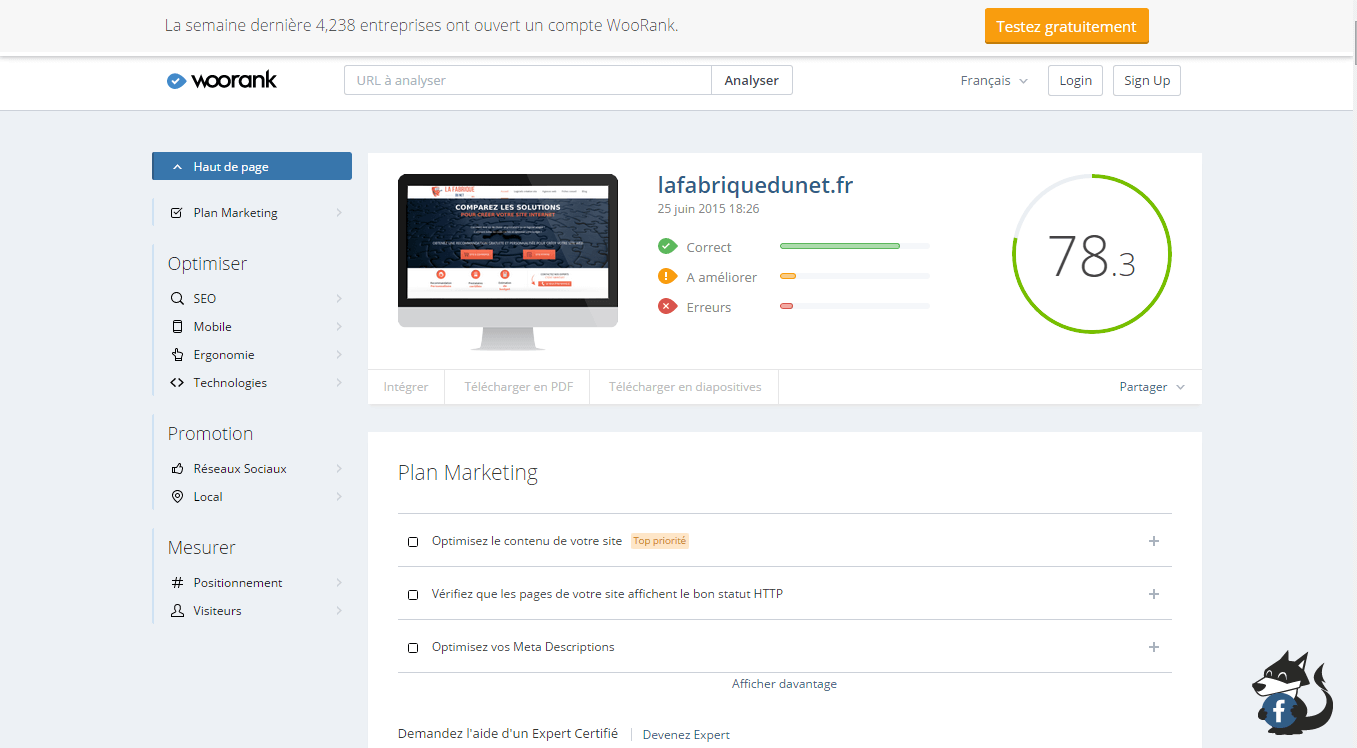The image size is (1357, 748).
Task: Open Positionnement in the sidebar menu
Action: click(x=238, y=583)
